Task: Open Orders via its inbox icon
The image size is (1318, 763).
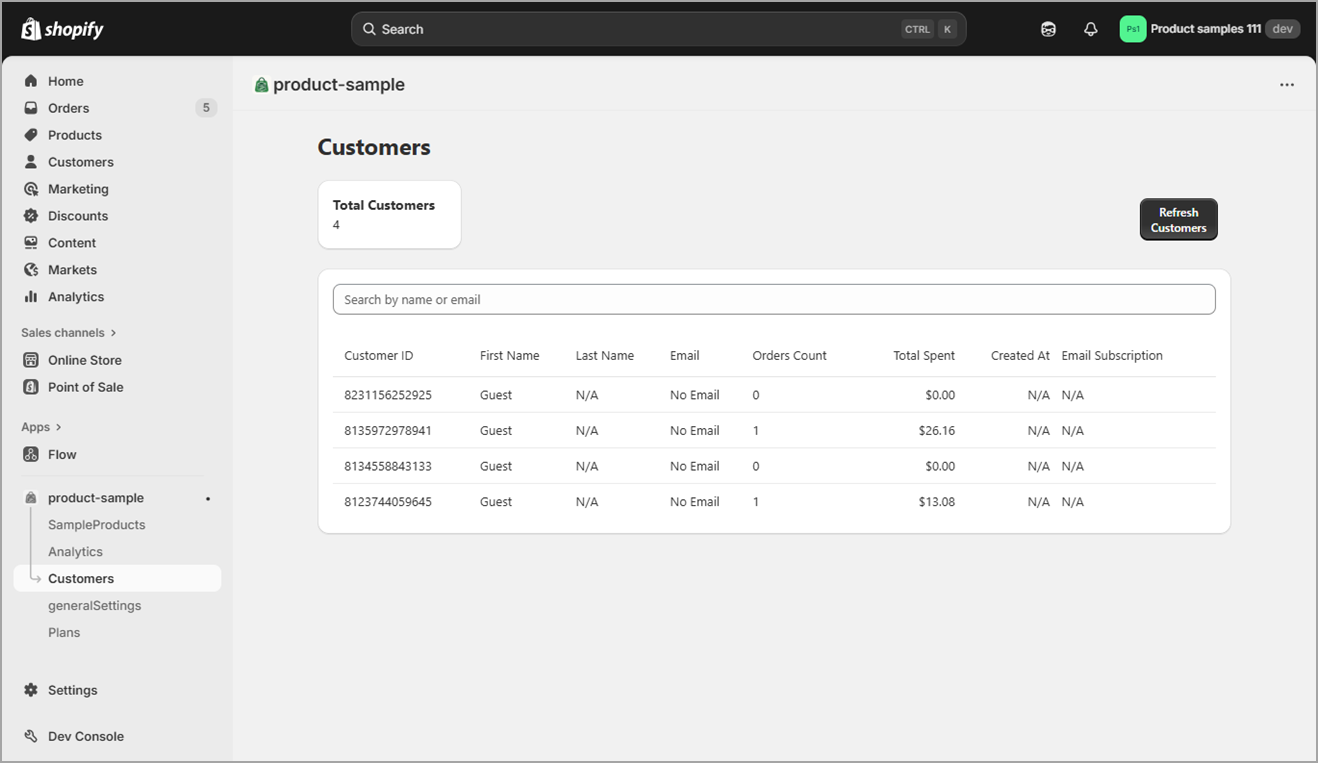Action: click(31, 108)
